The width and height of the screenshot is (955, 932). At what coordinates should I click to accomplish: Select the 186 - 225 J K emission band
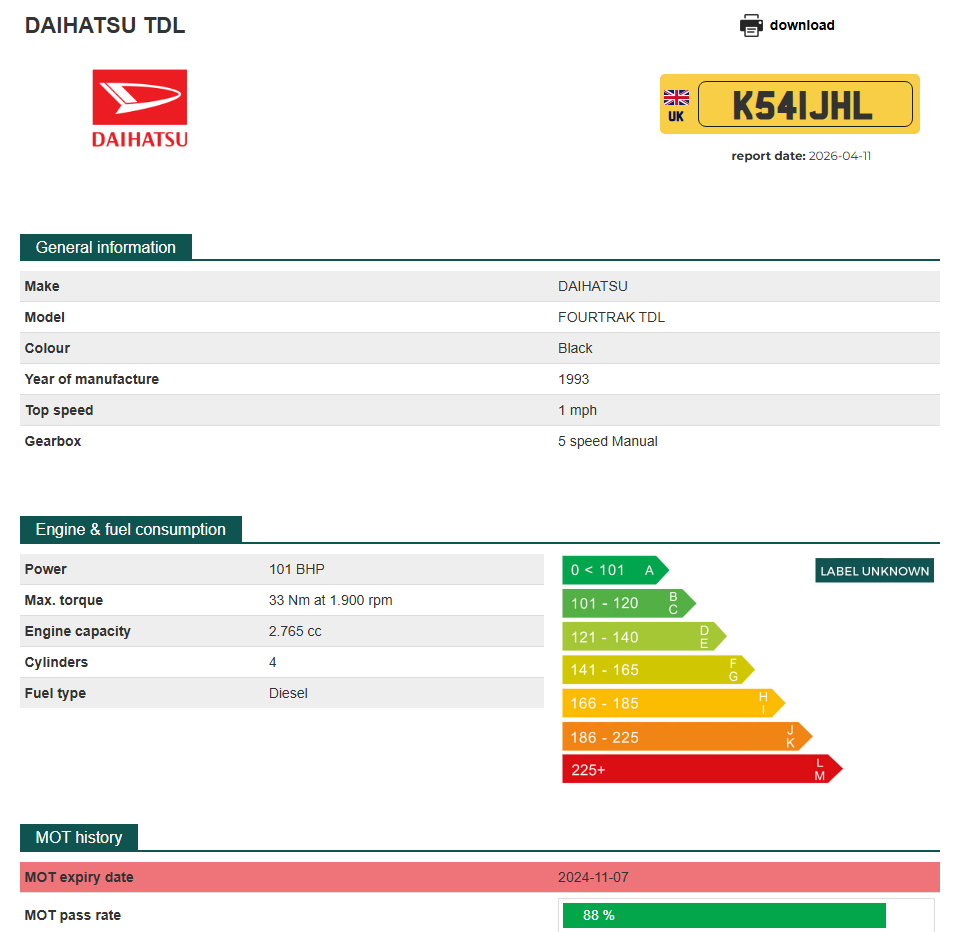687,736
